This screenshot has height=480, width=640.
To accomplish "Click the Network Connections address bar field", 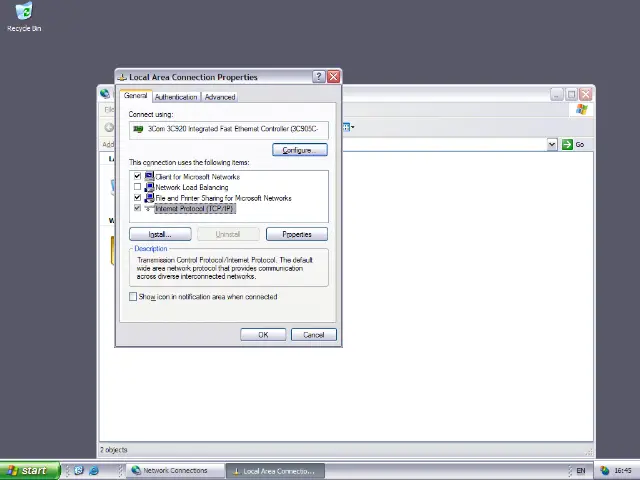I will click(444, 144).
